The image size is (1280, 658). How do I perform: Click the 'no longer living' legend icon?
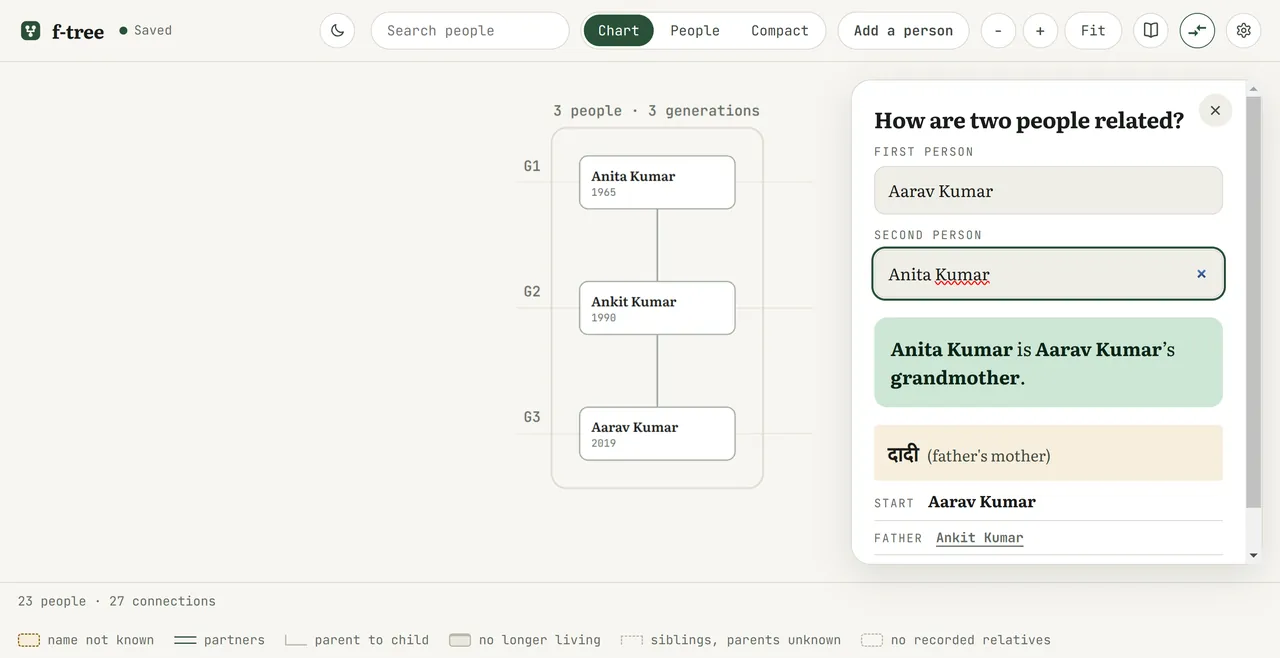(x=460, y=640)
